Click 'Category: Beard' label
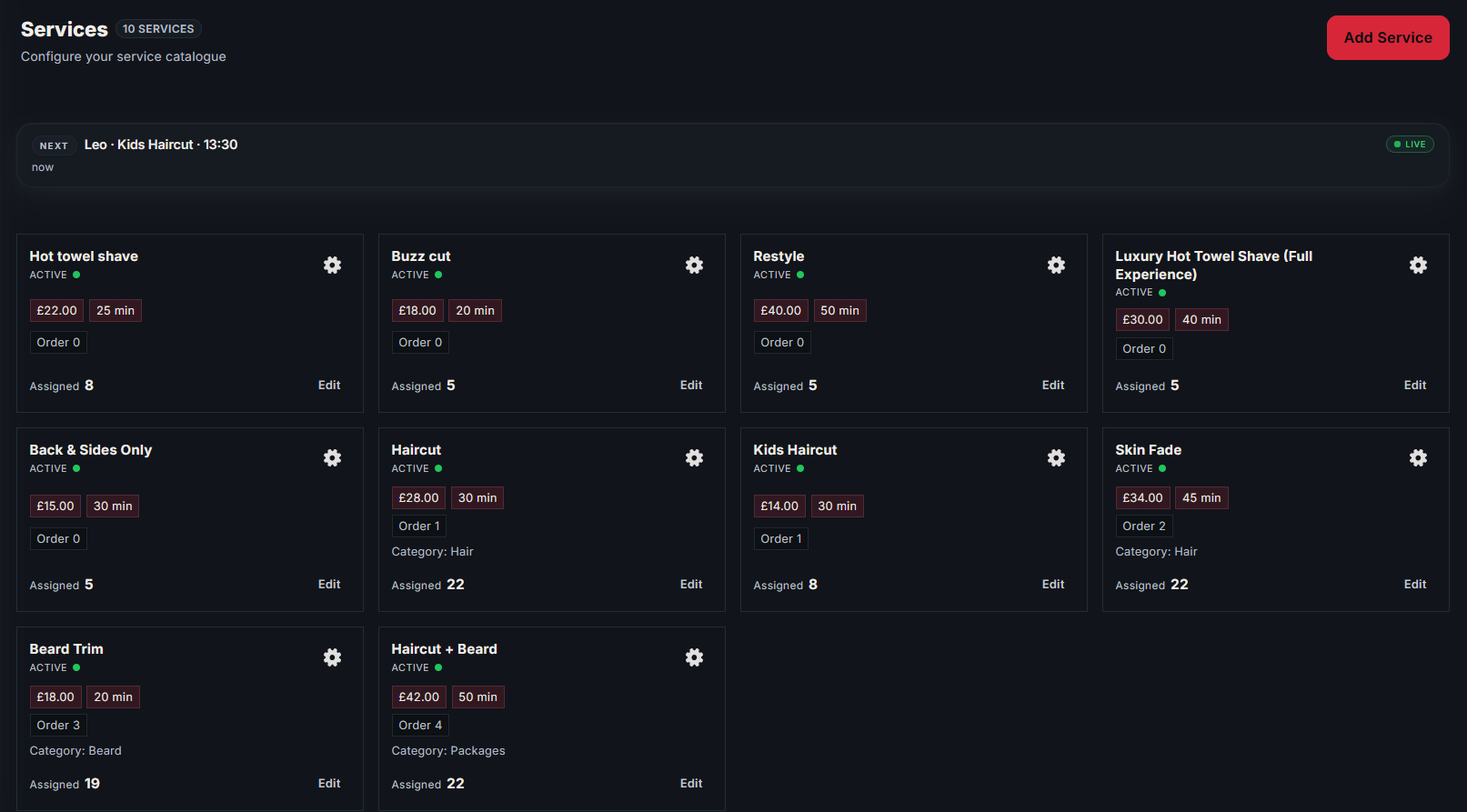Viewport: 1467px width, 812px height. tap(75, 751)
